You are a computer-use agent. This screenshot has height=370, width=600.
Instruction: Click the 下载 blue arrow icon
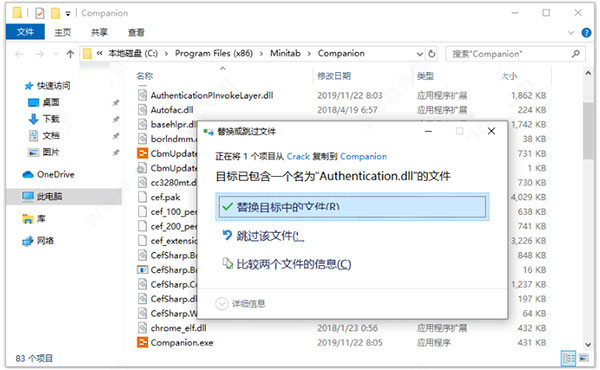click(34, 119)
